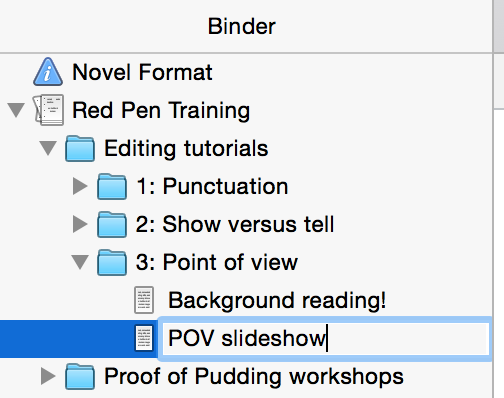This screenshot has height=398, width=504.
Task: Click the Red Pen Training manuscript icon
Action: 48,110
